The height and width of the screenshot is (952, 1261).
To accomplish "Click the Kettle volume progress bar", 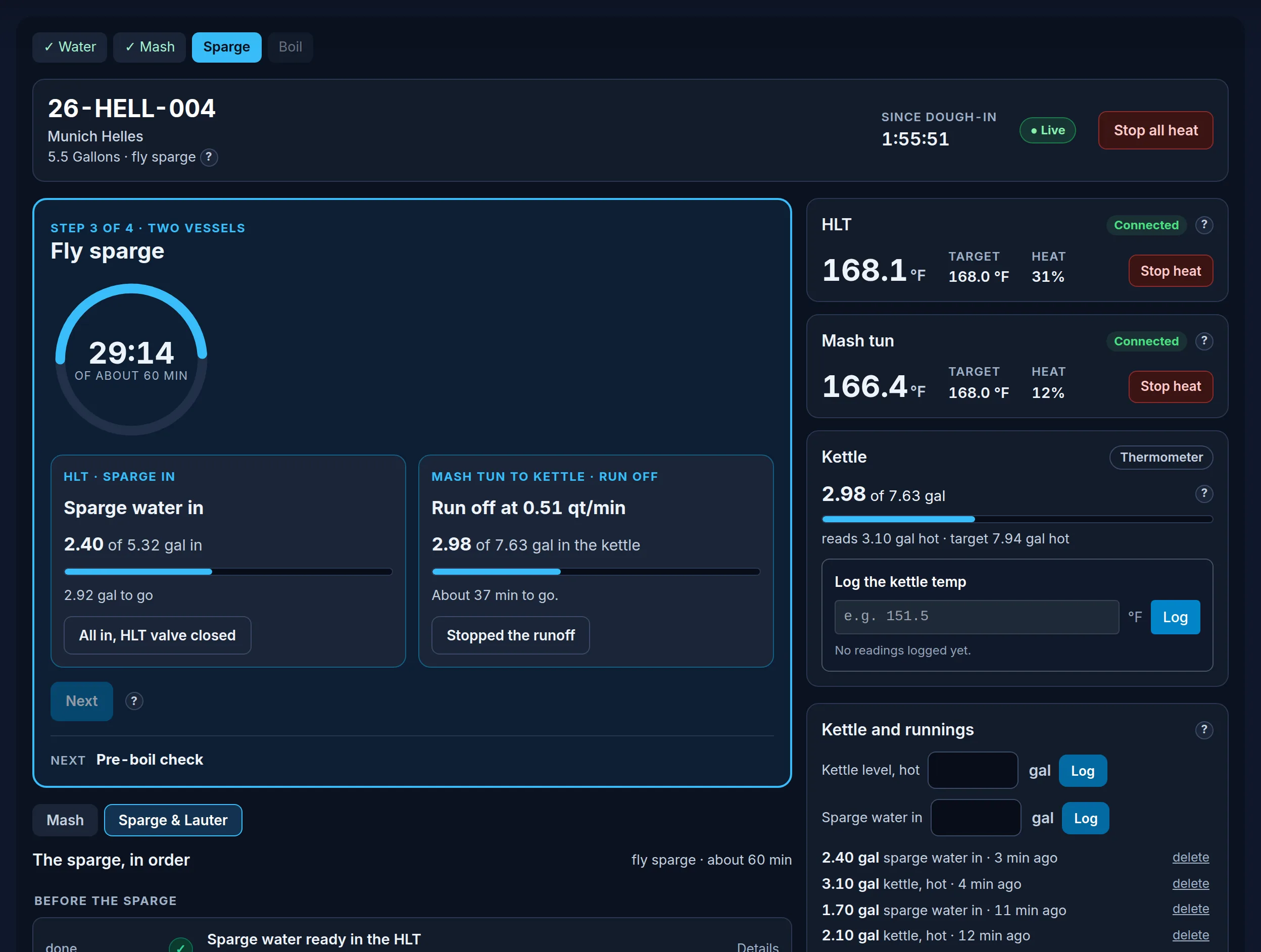I will point(1017,520).
